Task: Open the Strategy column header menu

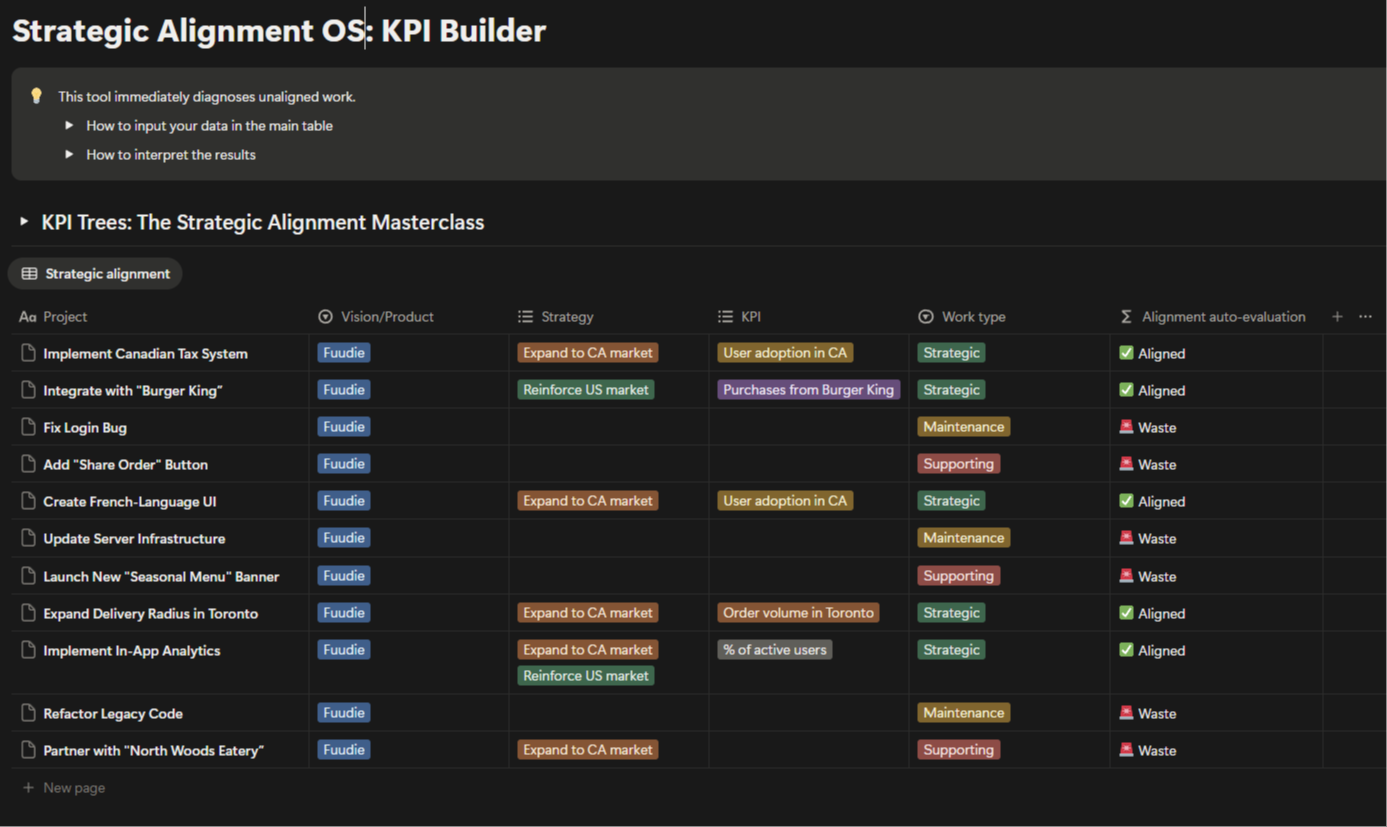Action: [567, 317]
